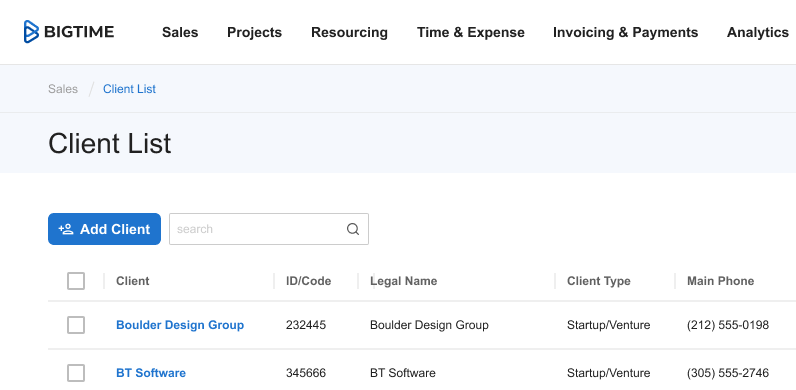The width and height of the screenshot is (796, 390).
Task: Open the Projects menu
Action: [x=254, y=32]
